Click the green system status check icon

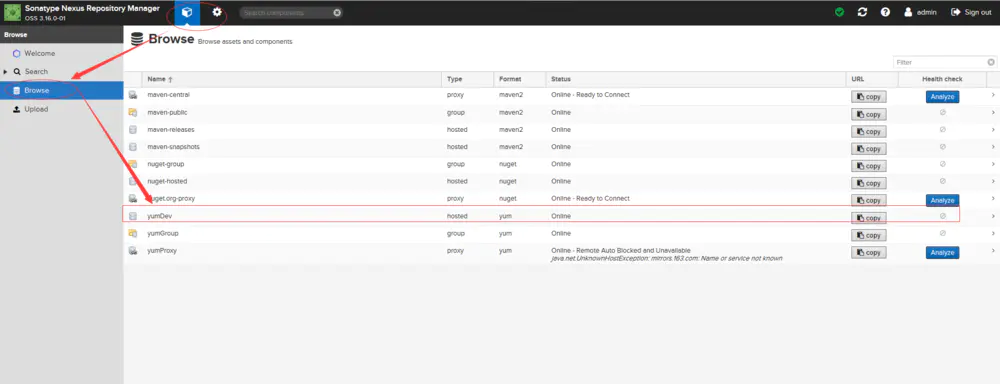[x=839, y=12]
